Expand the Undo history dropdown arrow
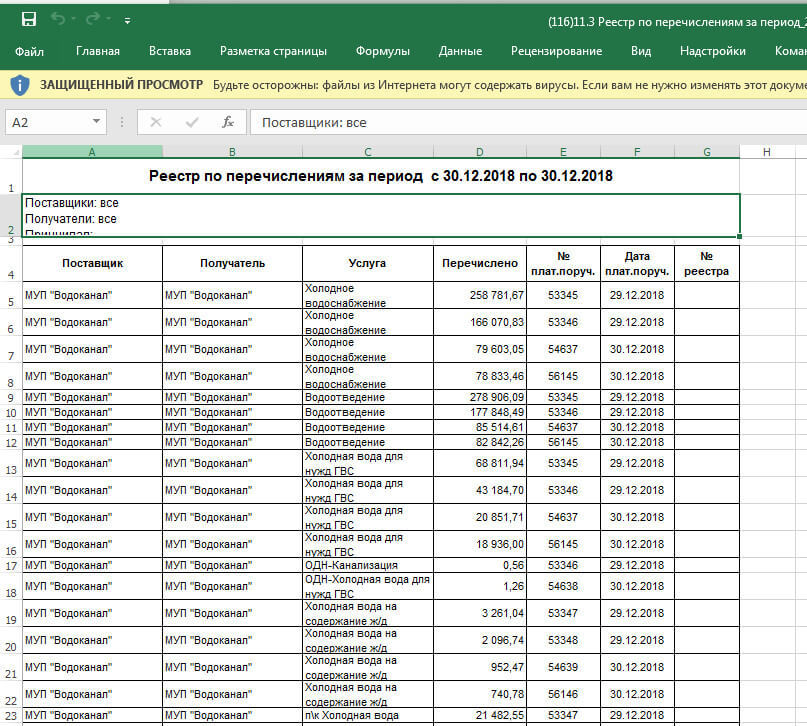This screenshot has width=807, height=726. (x=74, y=20)
